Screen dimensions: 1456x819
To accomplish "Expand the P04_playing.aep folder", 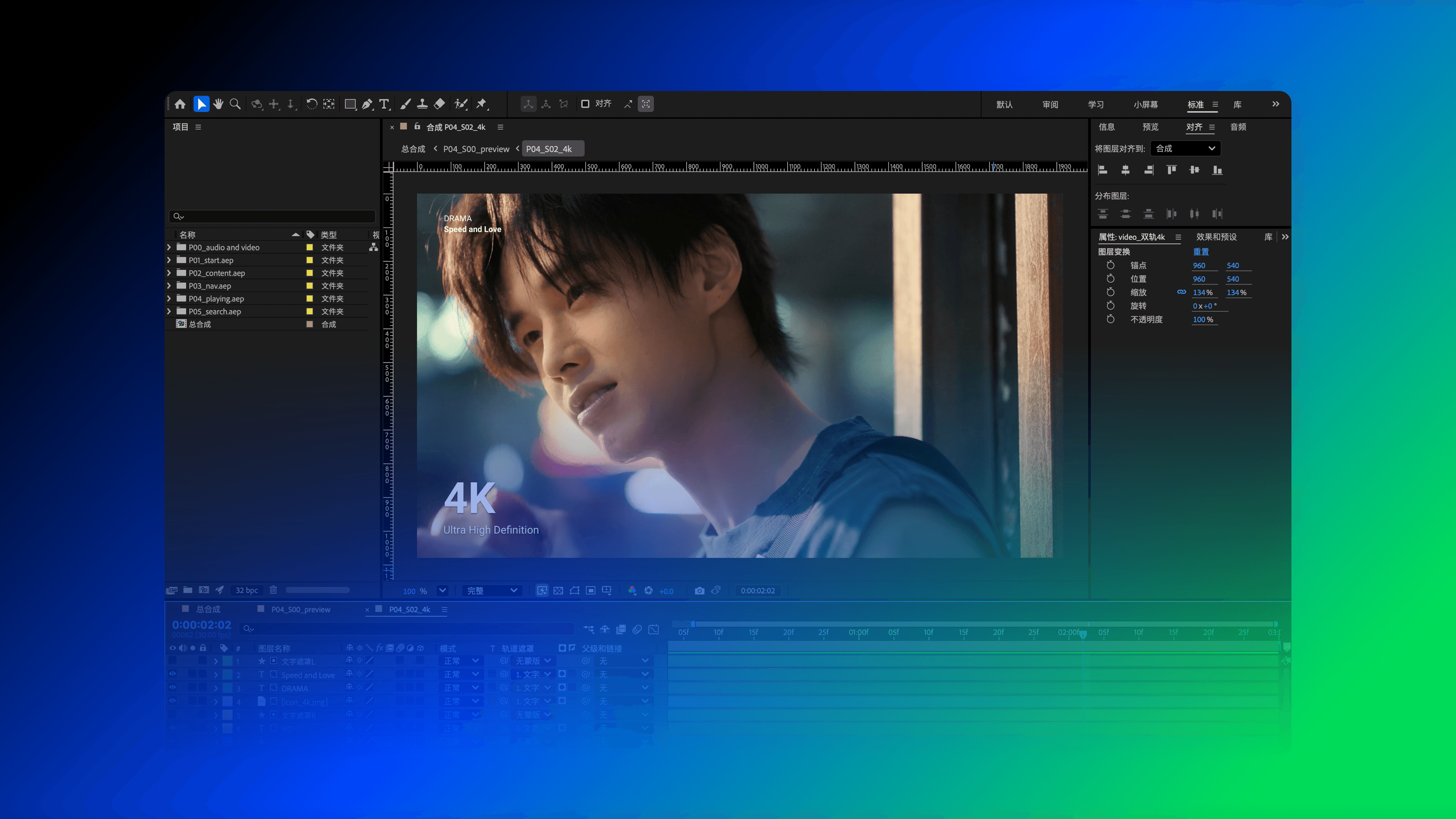I will click(x=169, y=298).
